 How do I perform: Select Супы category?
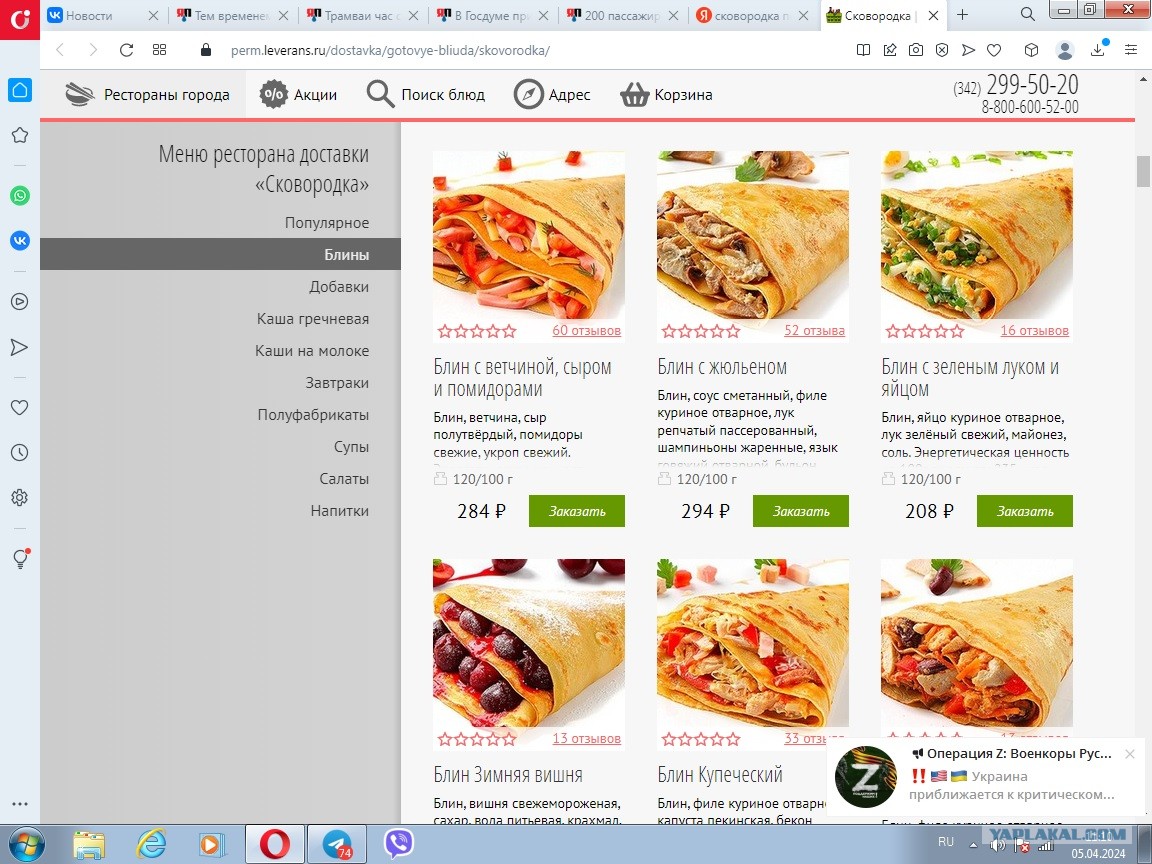click(351, 447)
